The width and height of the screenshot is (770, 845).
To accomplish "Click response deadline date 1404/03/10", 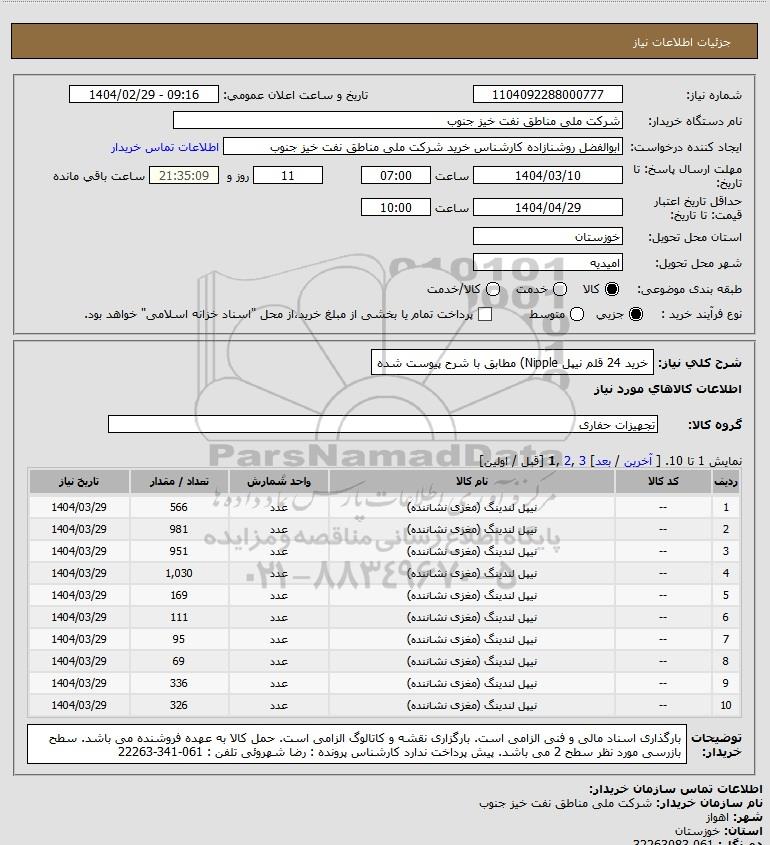I will tap(547, 176).
